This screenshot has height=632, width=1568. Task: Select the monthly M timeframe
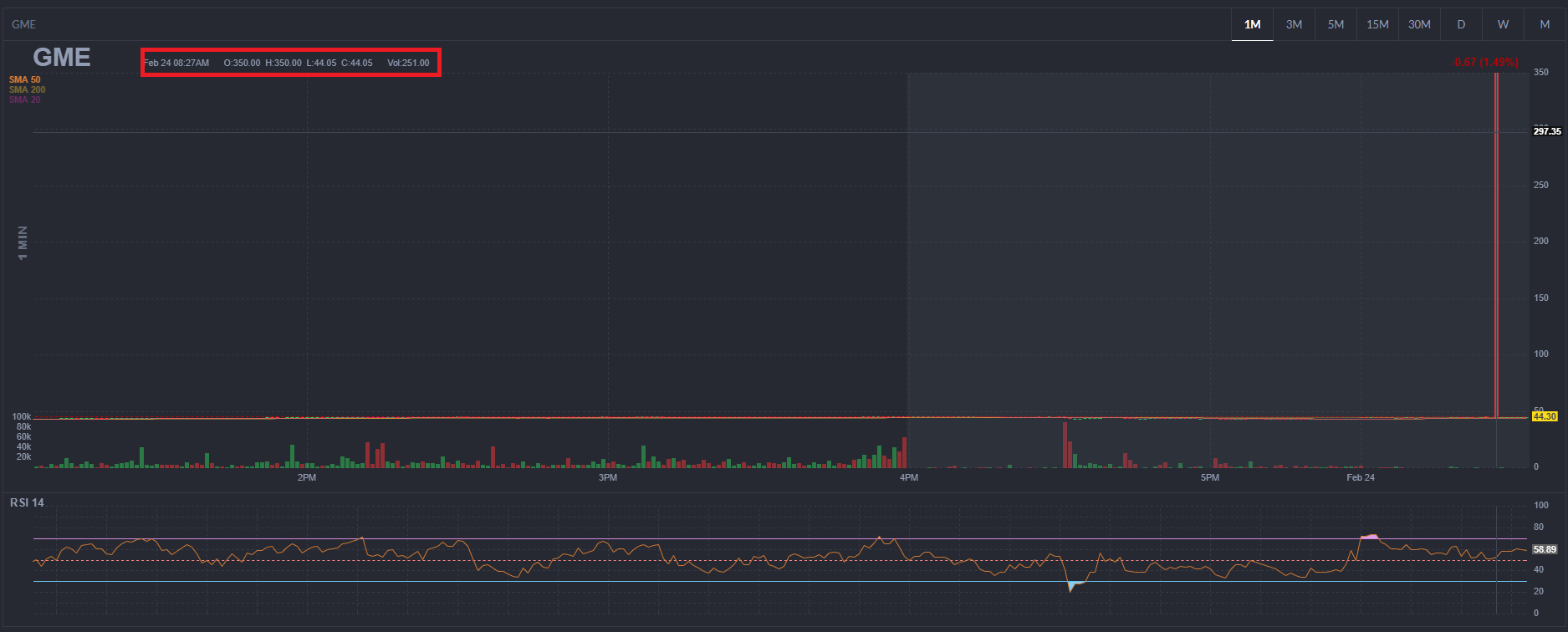pyautogui.click(x=1545, y=24)
